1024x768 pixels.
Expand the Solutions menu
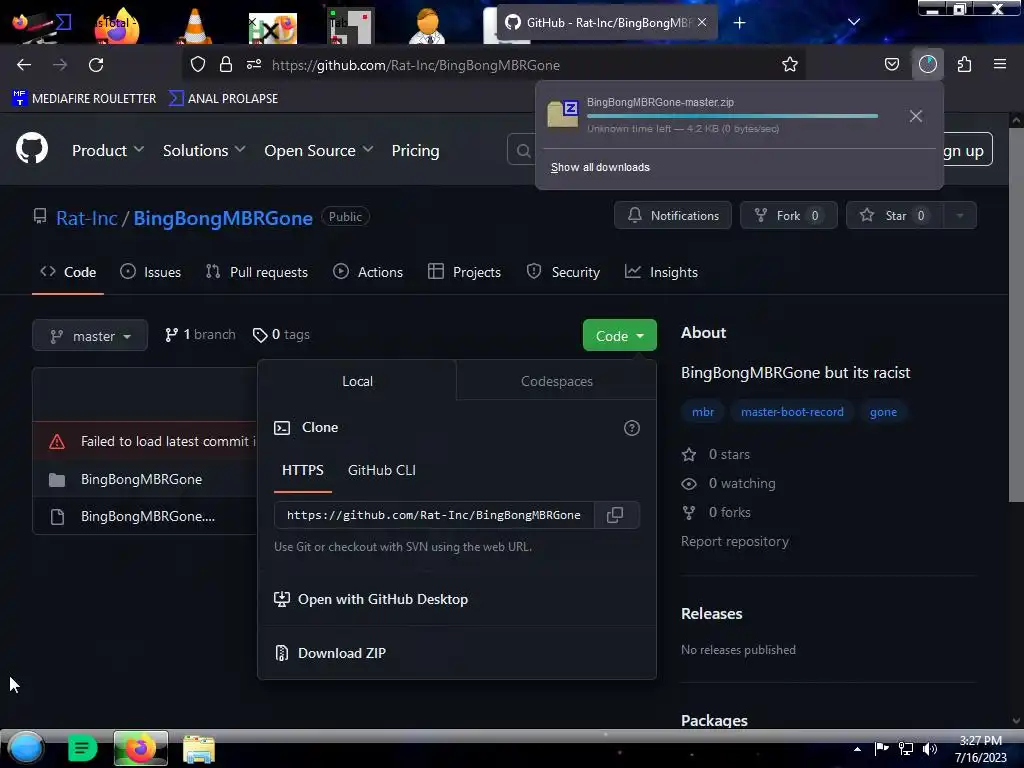[x=204, y=150]
